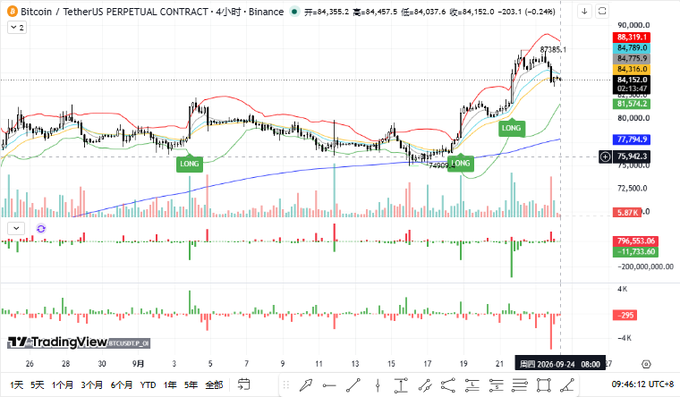Click the 2026-09-24 08:00 date label
The image size is (680, 397).
click(x=560, y=364)
